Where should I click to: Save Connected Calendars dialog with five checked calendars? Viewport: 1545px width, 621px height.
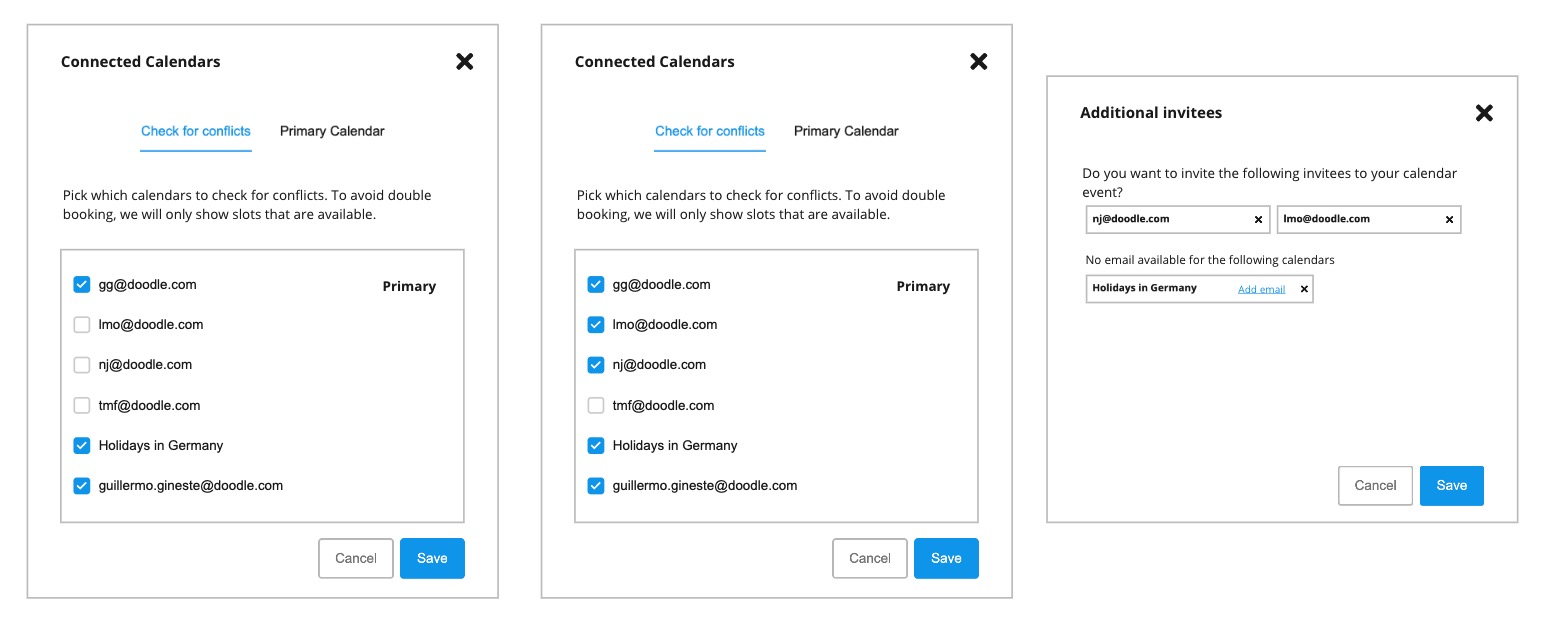[x=946, y=558]
